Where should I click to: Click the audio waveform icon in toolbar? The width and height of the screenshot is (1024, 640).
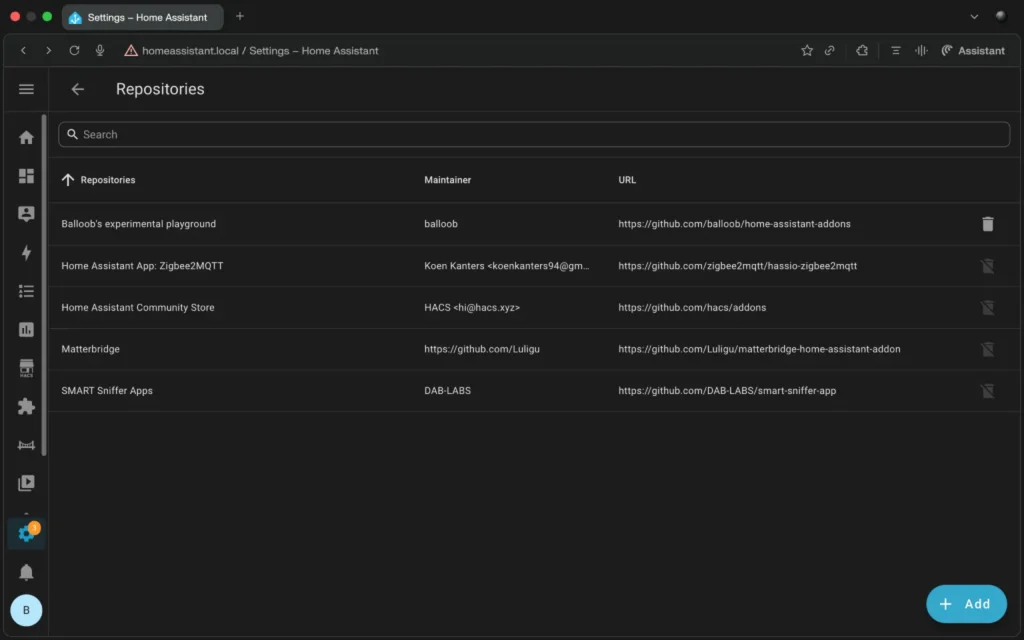[x=921, y=50]
